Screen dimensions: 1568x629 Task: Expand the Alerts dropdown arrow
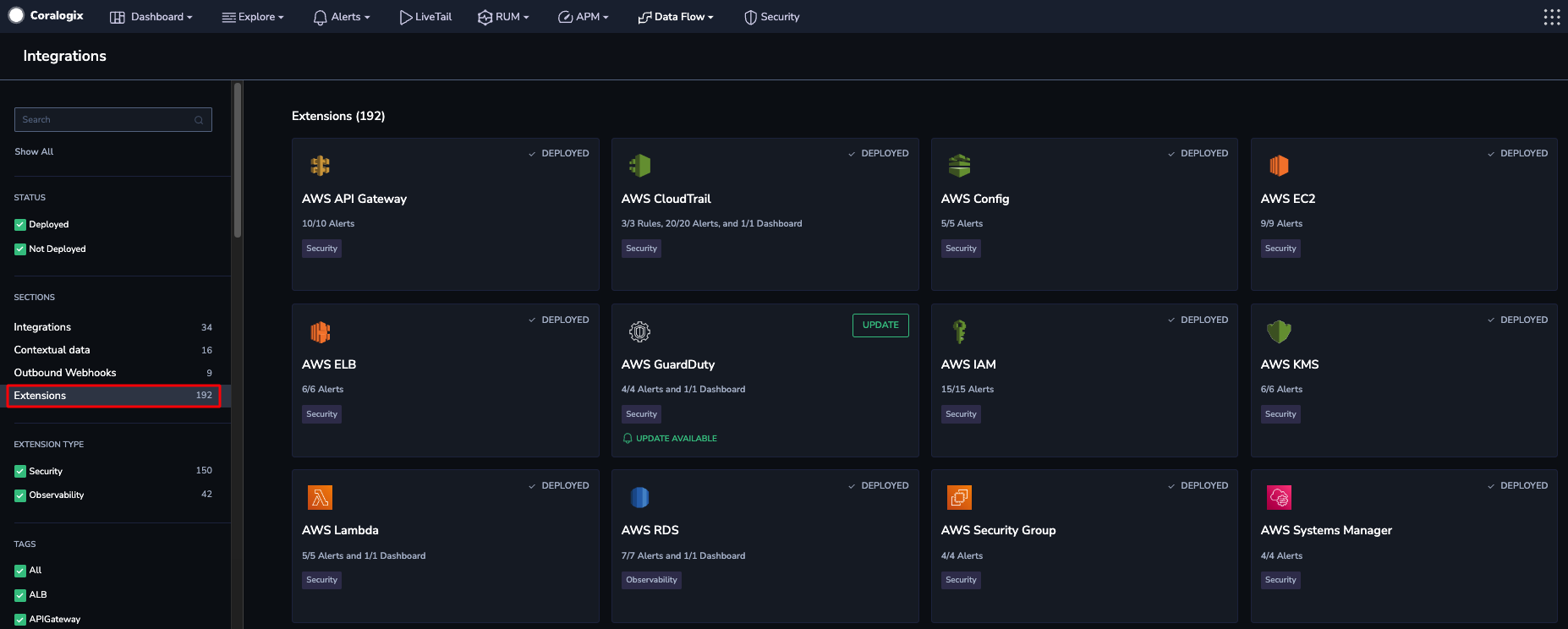367,18
